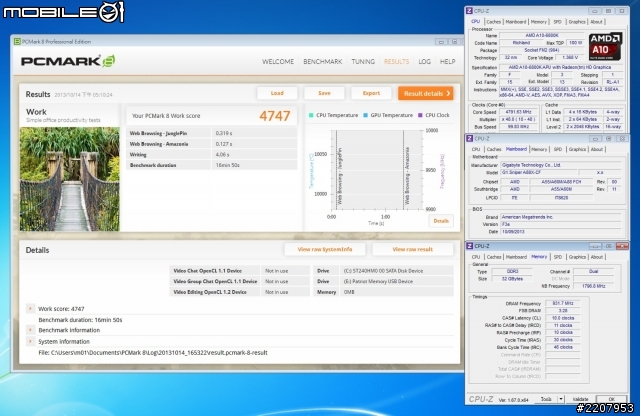Click the memory Size field 32 GBytes
The height and width of the screenshot is (416, 640).
point(512,279)
